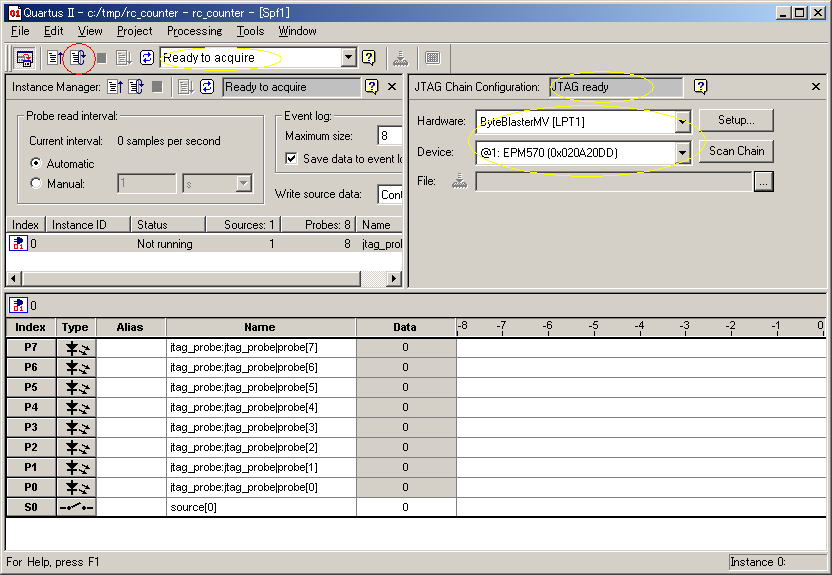
Task: Click Instance Manager scrollbar right arrow
Action: click(394, 278)
